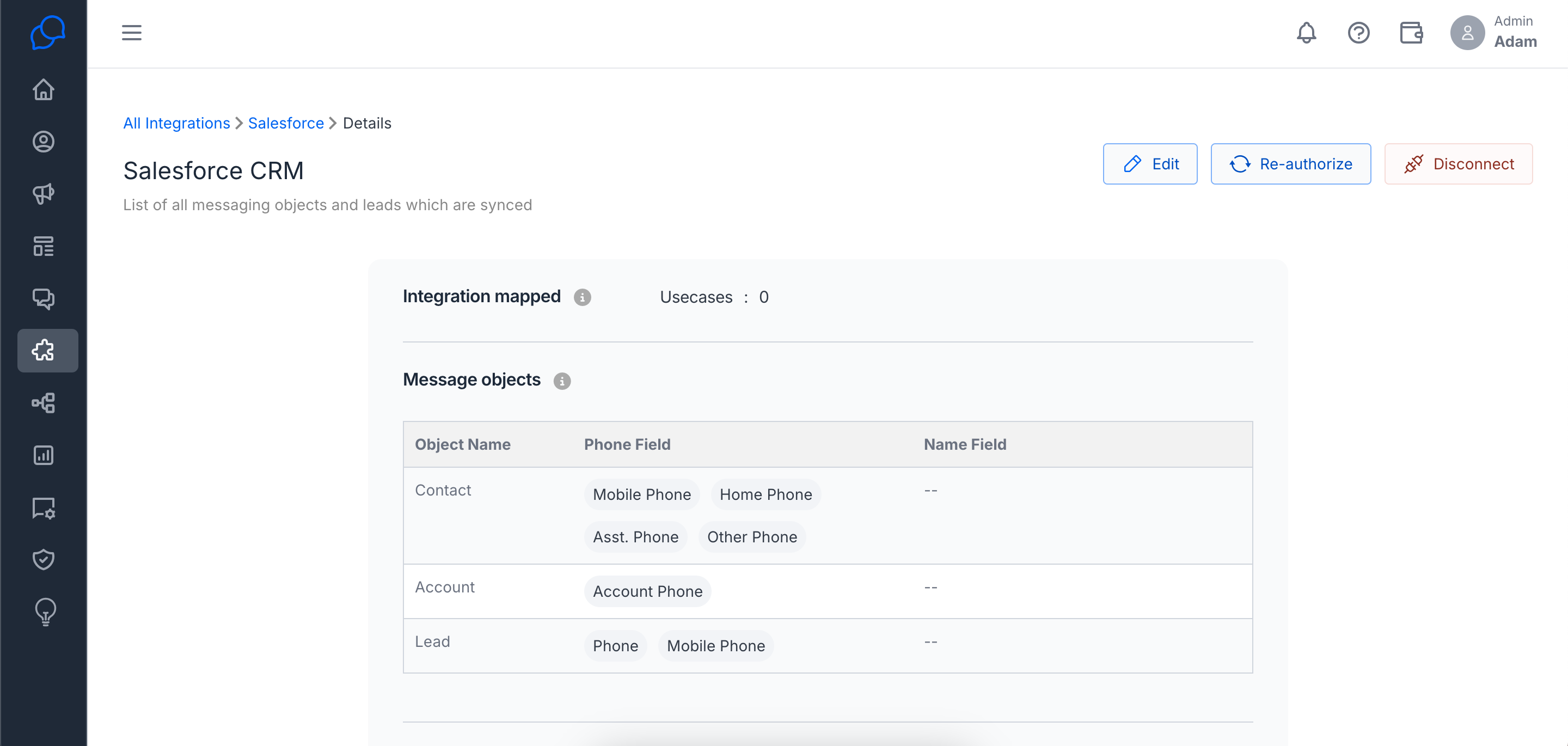Image resolution: width=1568 pixels, height=746 pixels.
Task: Click the Lead row's Phone tag
Action: (615, 645)
